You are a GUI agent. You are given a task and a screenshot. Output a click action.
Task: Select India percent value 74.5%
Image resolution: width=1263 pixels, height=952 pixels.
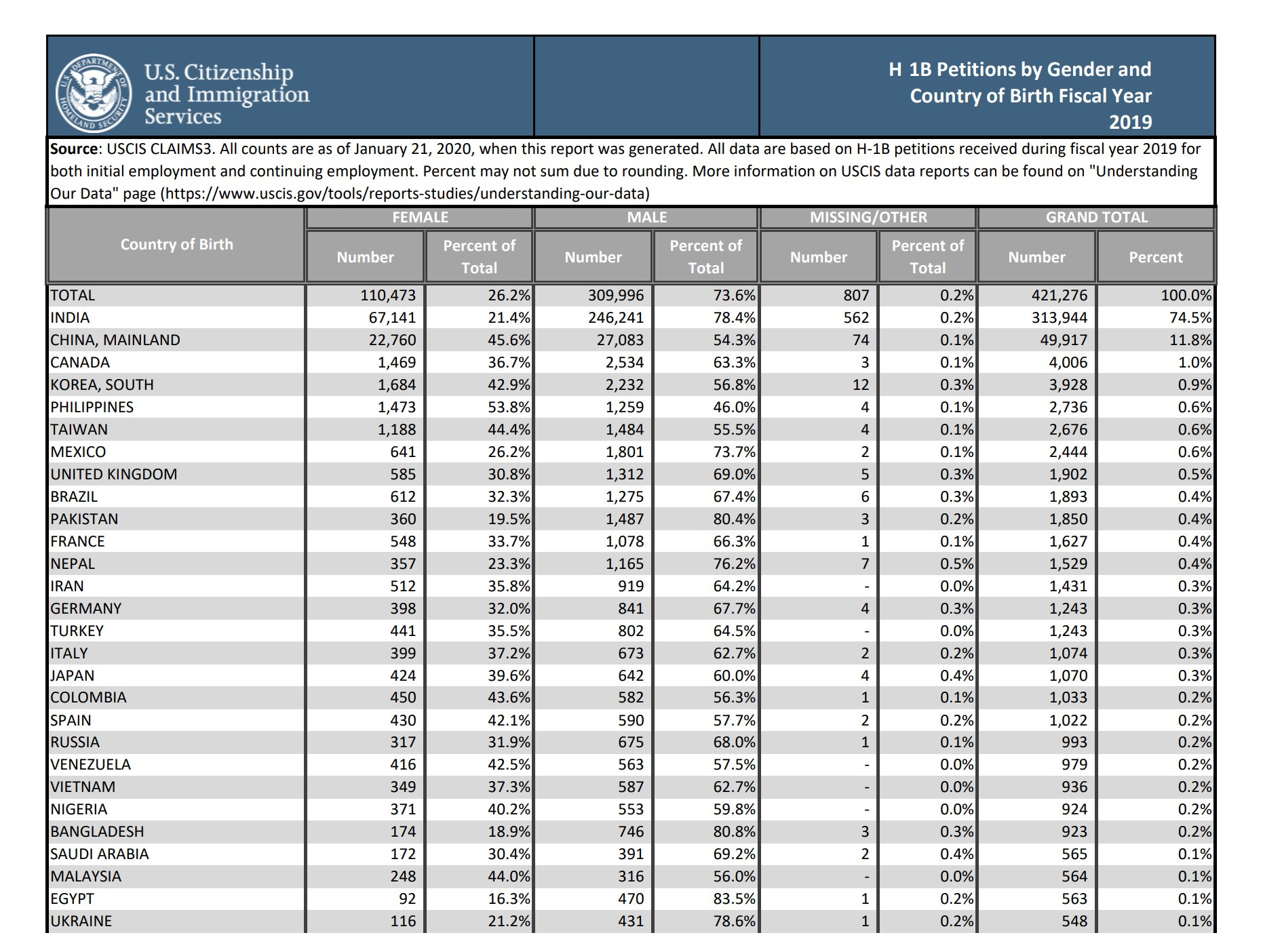(x=1190, y=318)
